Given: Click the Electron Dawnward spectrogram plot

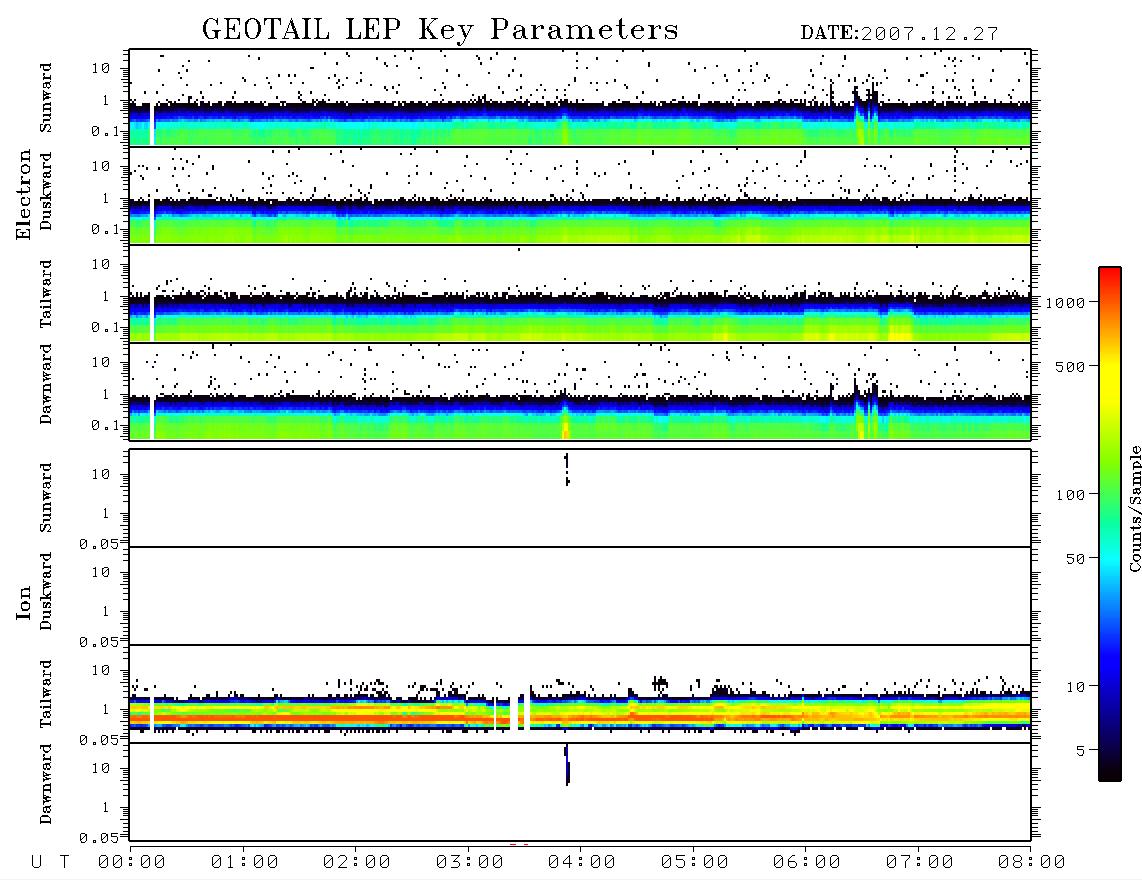Looking at the screenshot, I should tap(580, 391).
